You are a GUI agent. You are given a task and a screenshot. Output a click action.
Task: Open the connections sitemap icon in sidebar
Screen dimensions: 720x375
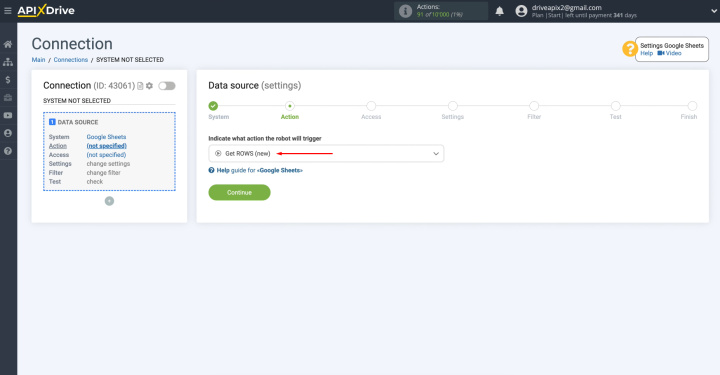tap(8, 62)
